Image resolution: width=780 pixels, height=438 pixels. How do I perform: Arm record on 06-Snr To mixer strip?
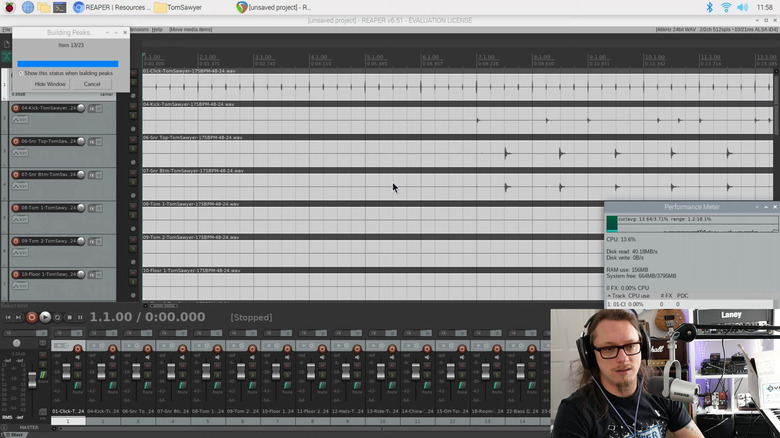tap(147, 349)
